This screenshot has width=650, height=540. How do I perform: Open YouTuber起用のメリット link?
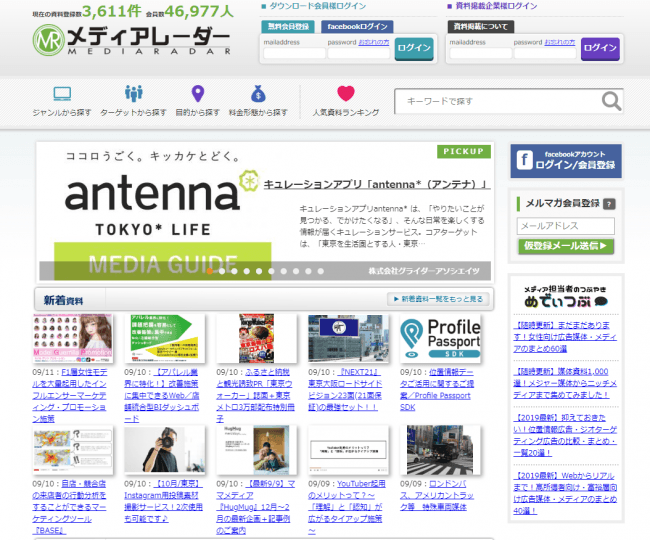click(x=345, y=507)
